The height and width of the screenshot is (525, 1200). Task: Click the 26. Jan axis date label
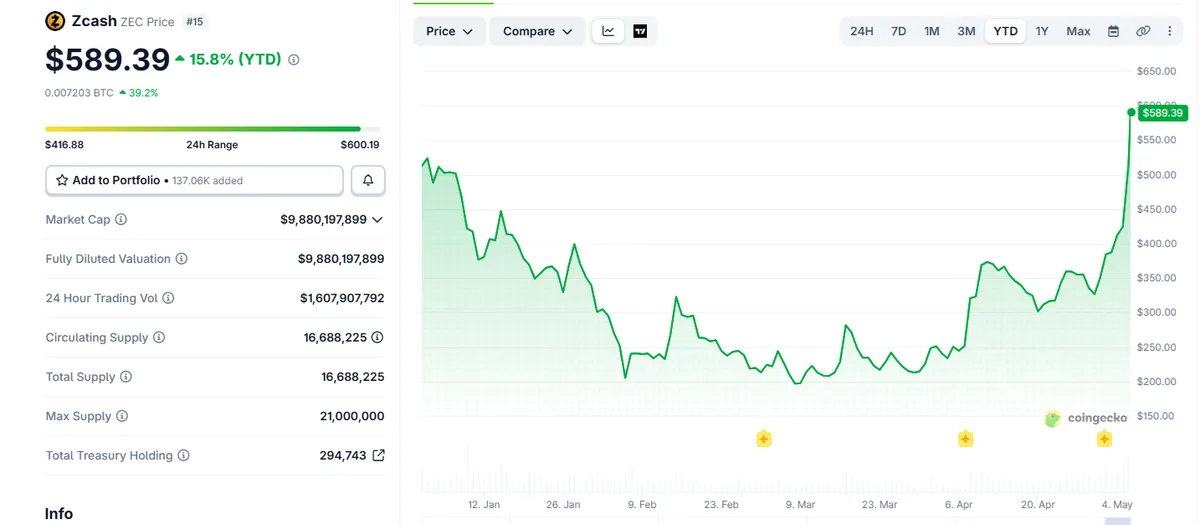click(563, 505)
